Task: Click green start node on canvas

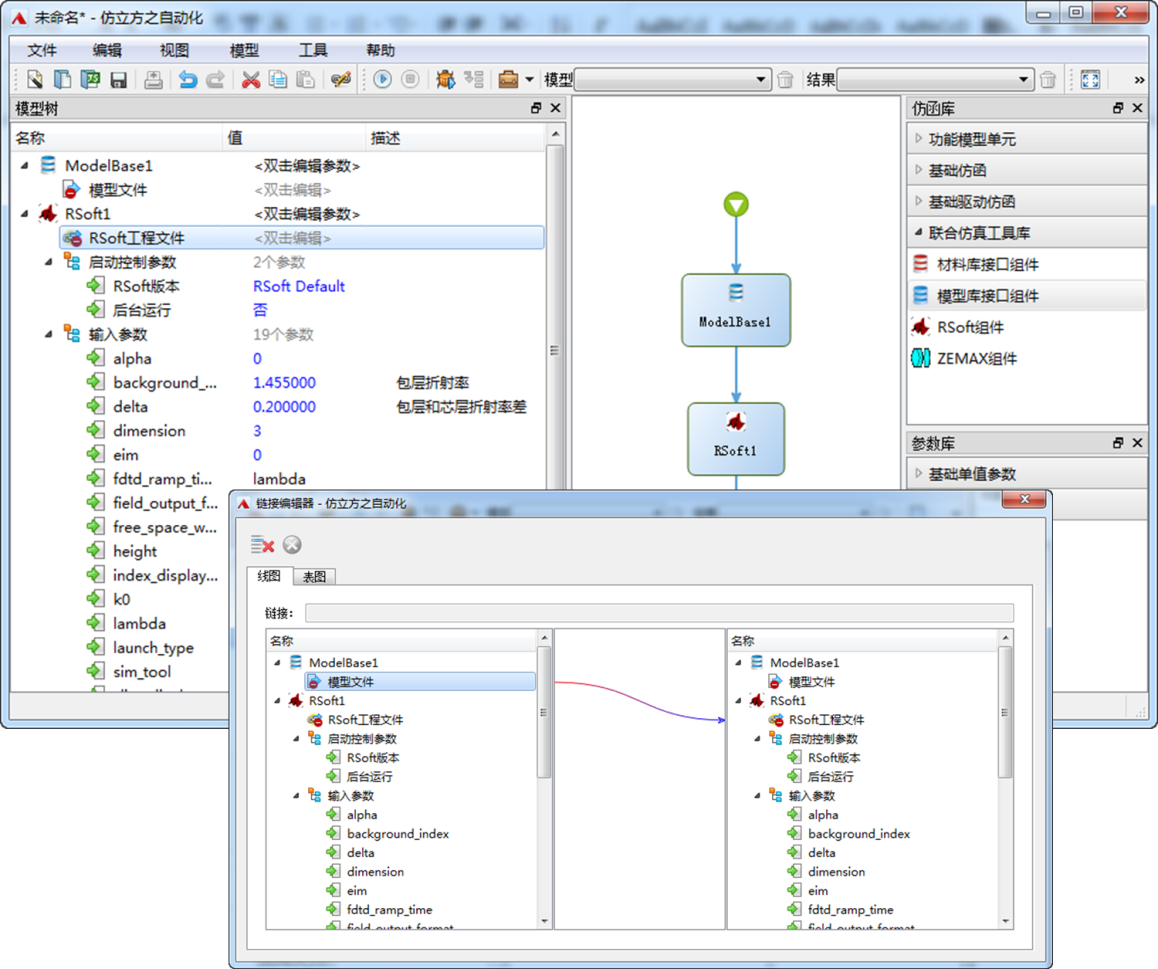Action: click(x=736, y=204)
